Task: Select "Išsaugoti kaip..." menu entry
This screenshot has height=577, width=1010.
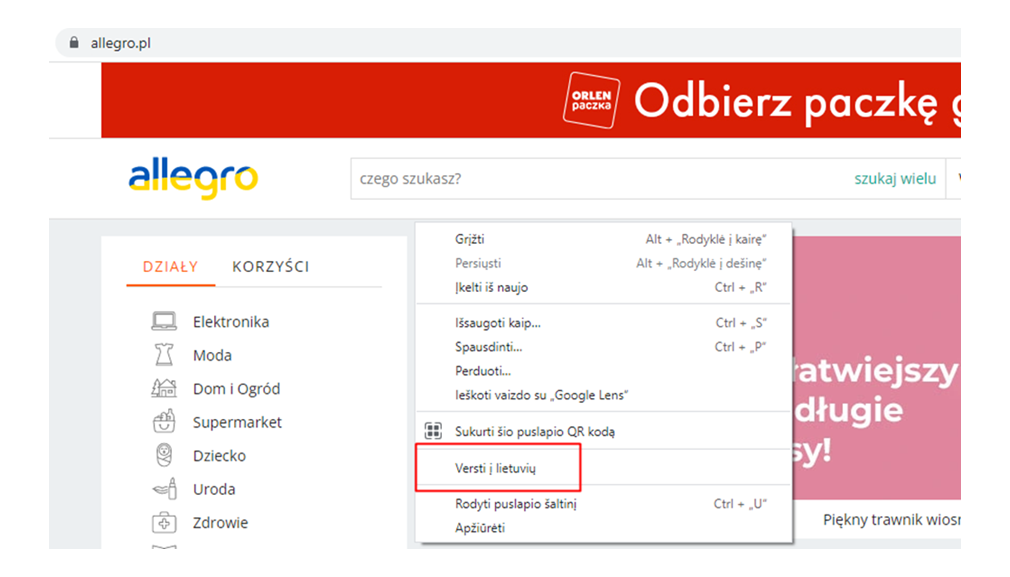Action: [497, 323]
